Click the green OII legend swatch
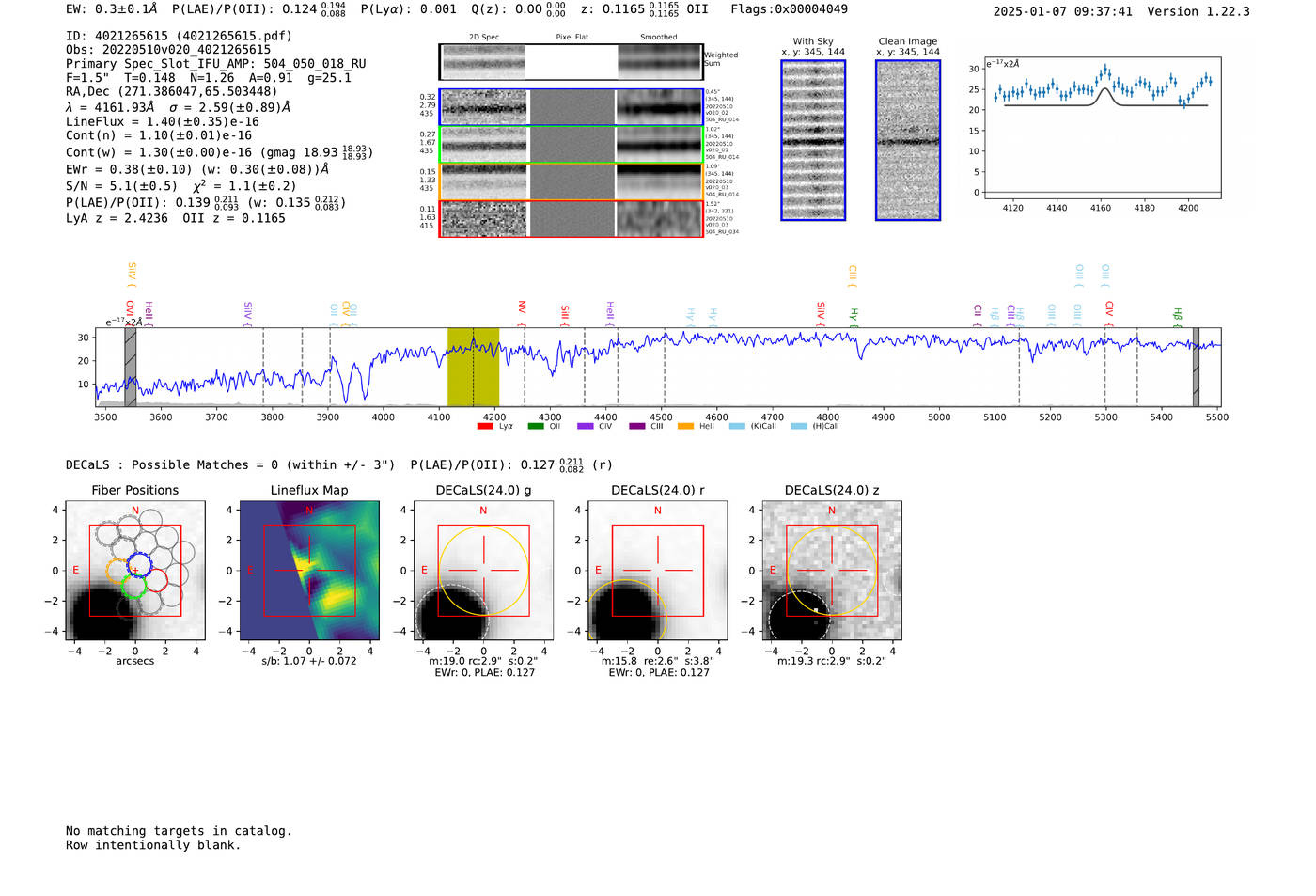The width and height of the screenshot is (1316, 896). (536, 427)
